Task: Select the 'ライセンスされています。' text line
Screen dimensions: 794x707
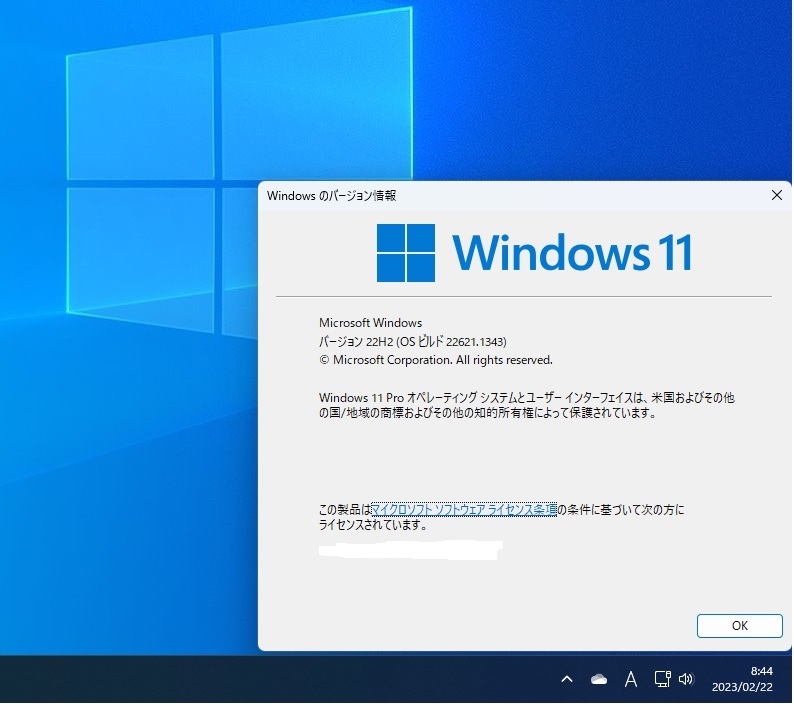Action: pos(373,525)
